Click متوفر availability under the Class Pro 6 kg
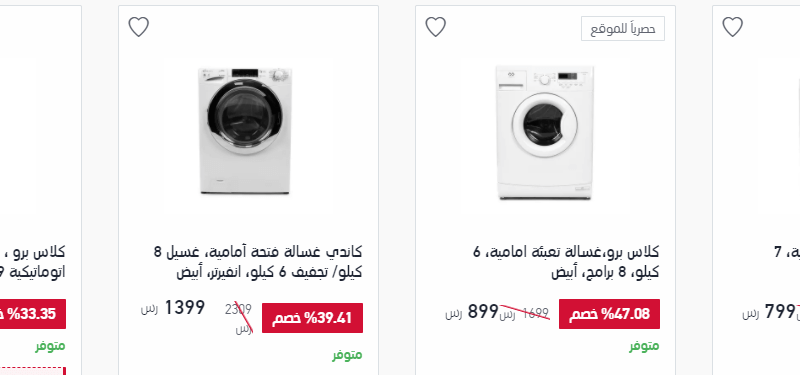Viewport: 800px width, 375px height. click(x=644, y=346)
